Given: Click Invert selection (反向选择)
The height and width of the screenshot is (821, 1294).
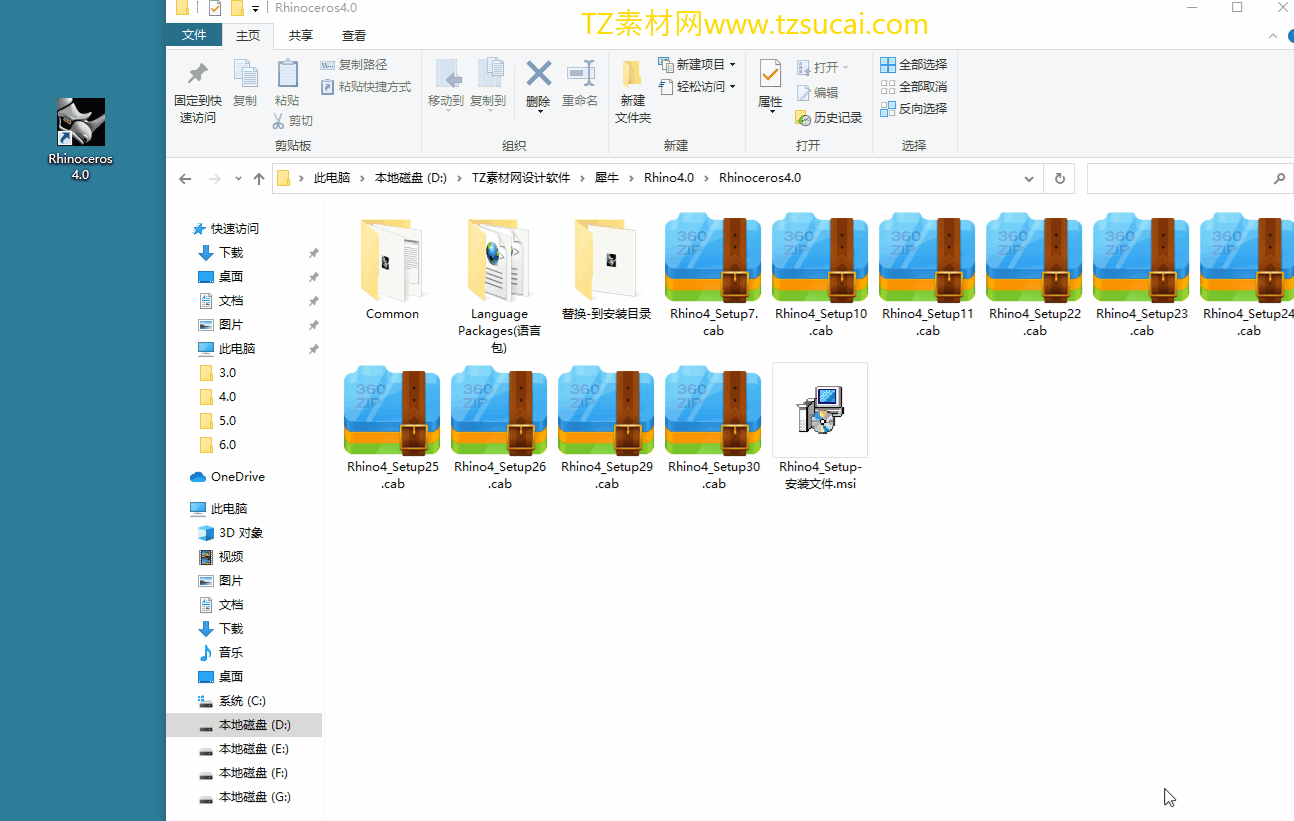Looking at the screenshot, I should coord(913,108).
